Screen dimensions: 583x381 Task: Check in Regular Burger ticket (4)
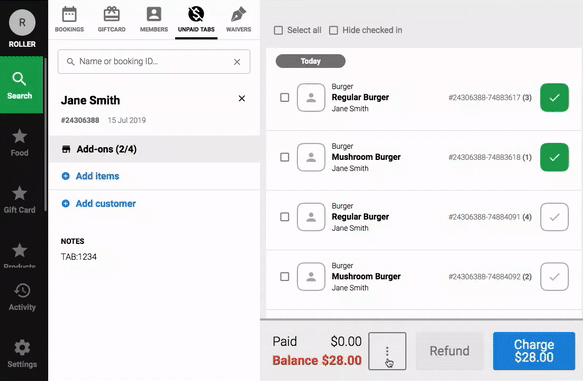[554, 217]
